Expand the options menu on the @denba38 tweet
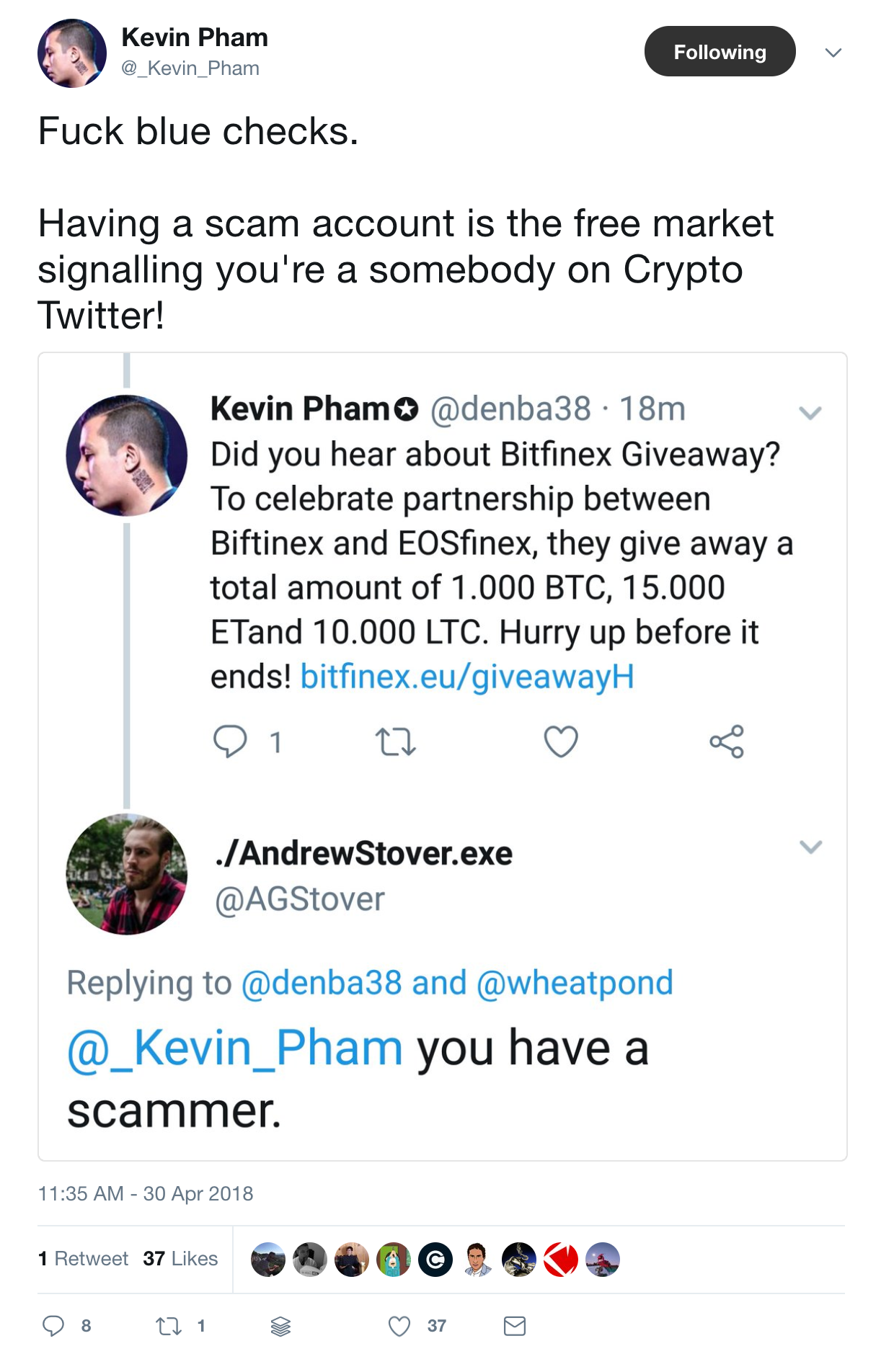 (812, 412)
